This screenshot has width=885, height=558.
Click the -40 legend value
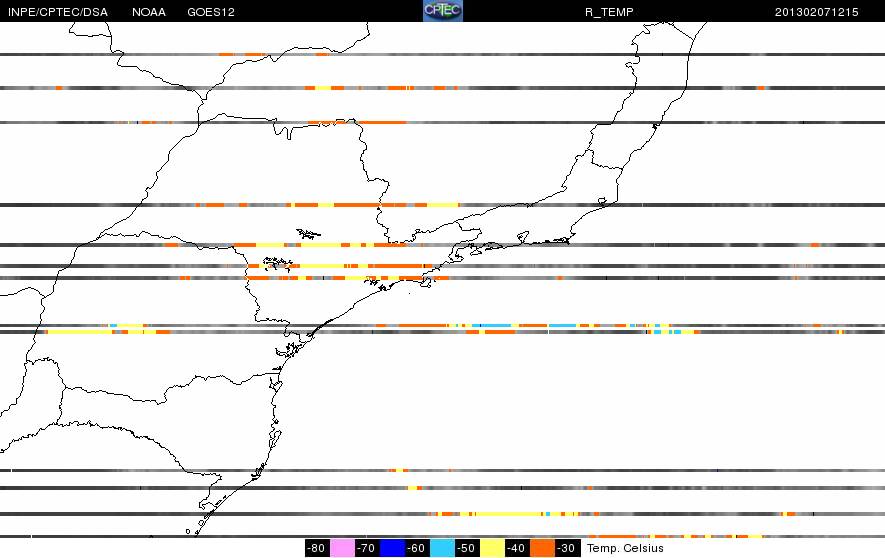(516, 548)
